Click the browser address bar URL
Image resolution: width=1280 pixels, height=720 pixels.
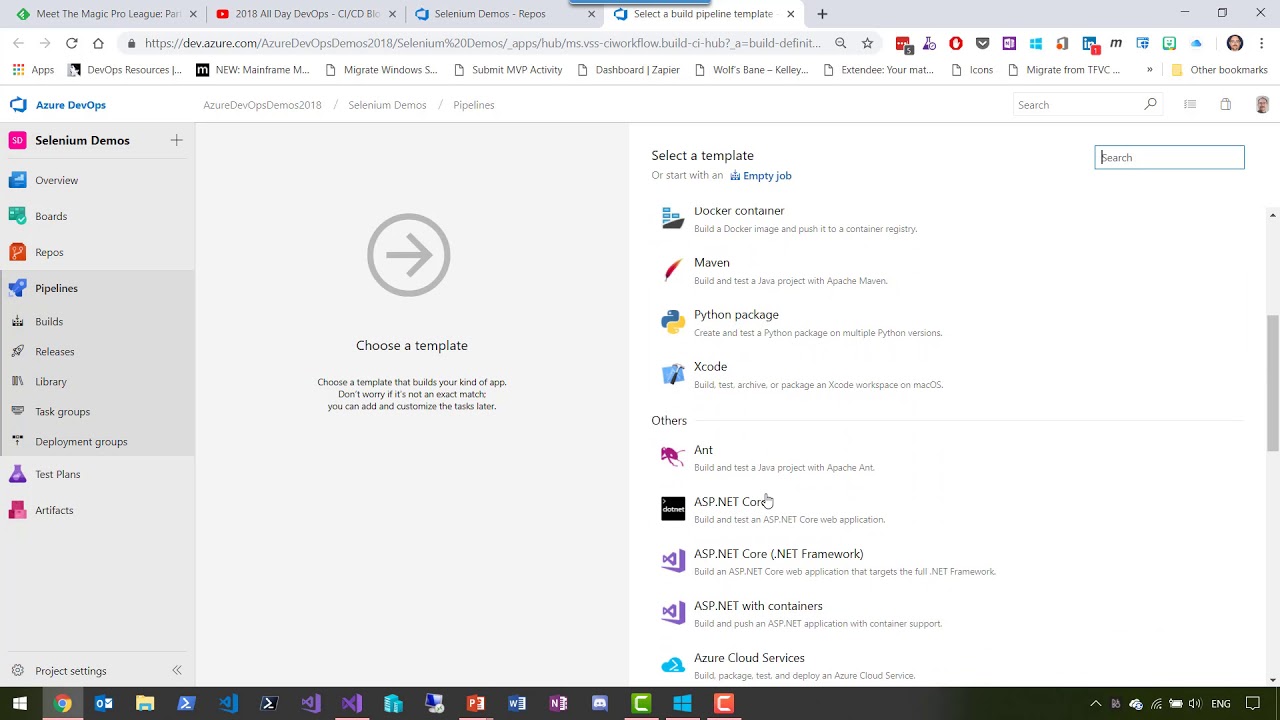482,43
